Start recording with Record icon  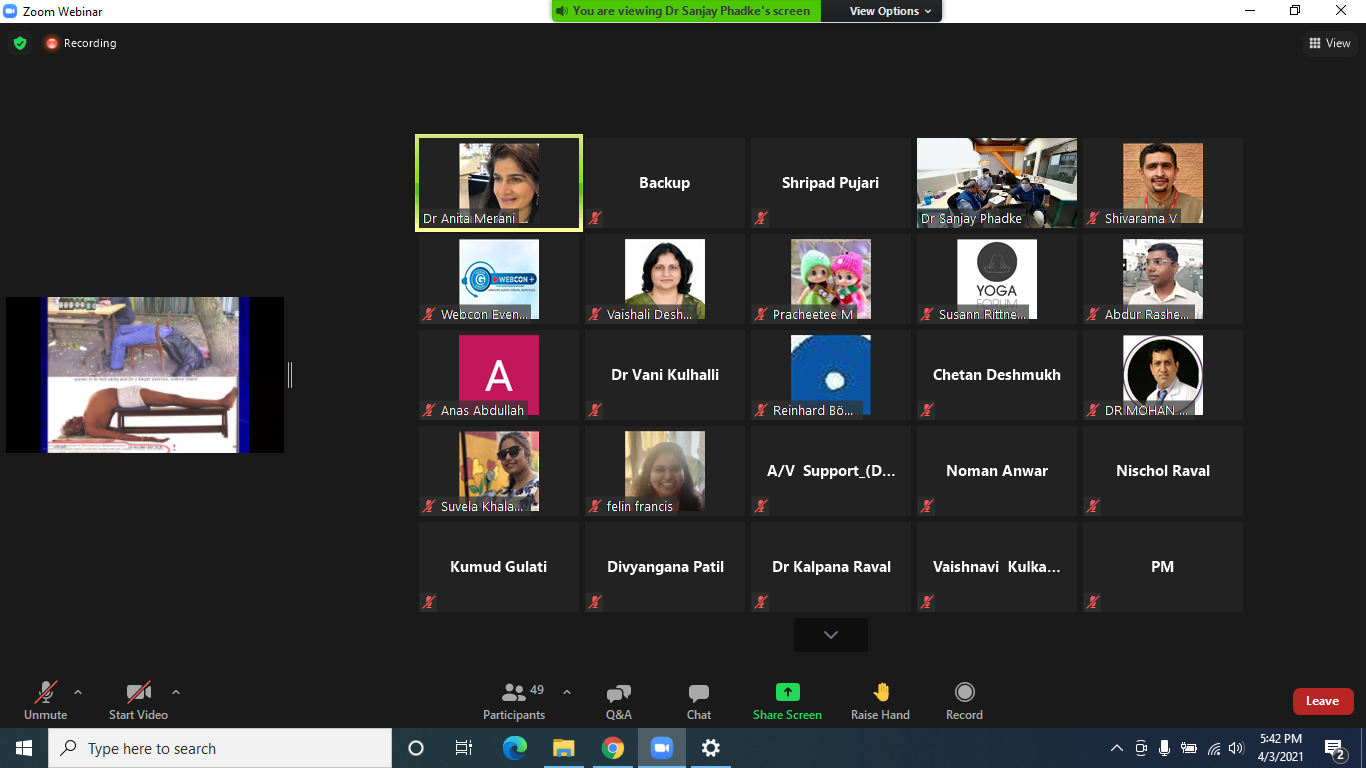click(x=964, y=701)
